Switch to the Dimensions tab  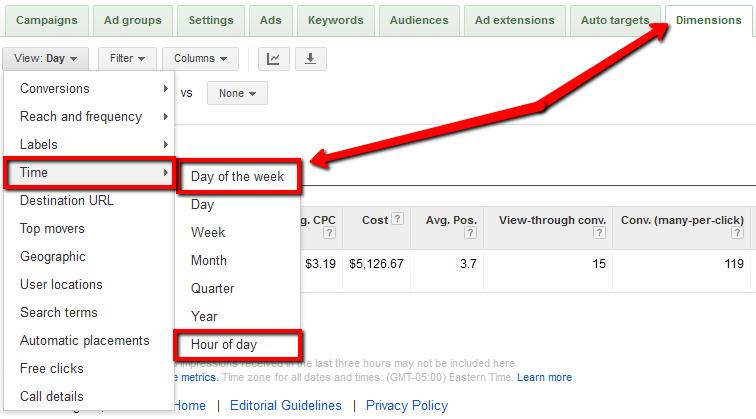pyautogui.click(x=708, y=20)
